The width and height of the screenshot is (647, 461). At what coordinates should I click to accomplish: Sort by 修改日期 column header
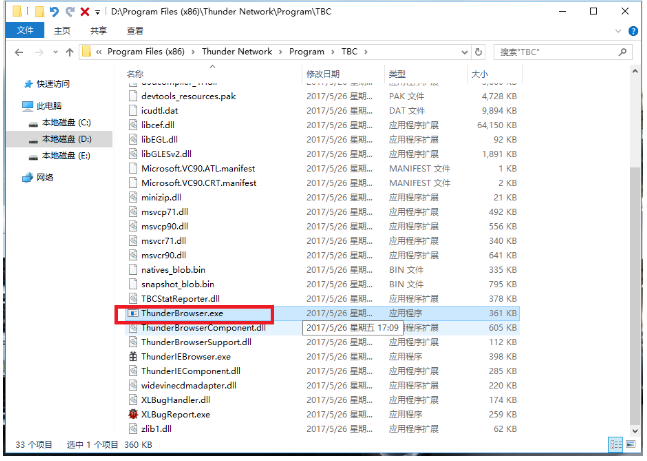[323, 74]
